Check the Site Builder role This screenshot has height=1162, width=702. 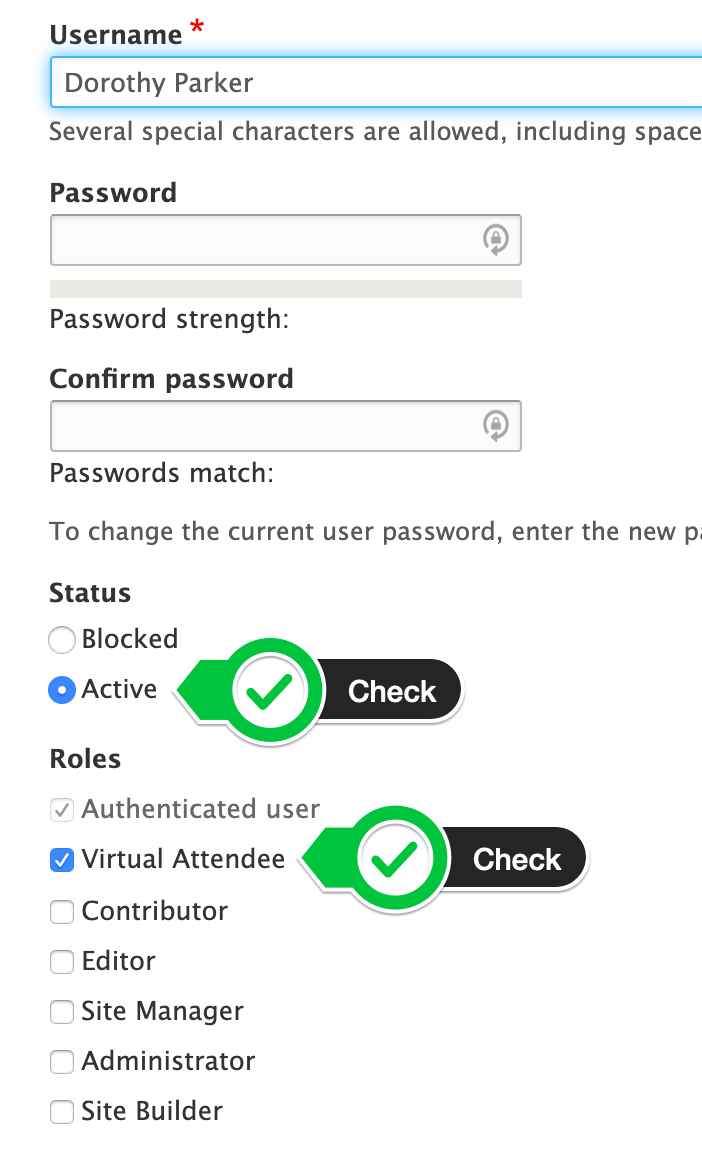[x=62, y=1111]
